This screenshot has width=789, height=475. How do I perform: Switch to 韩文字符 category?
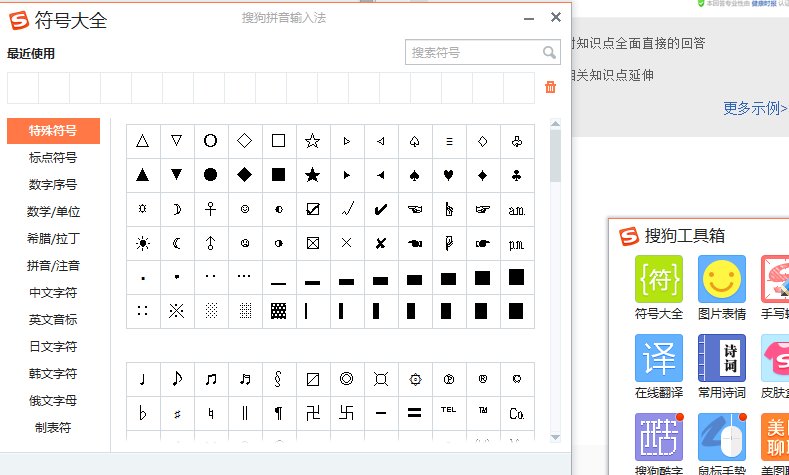(53, 374)
